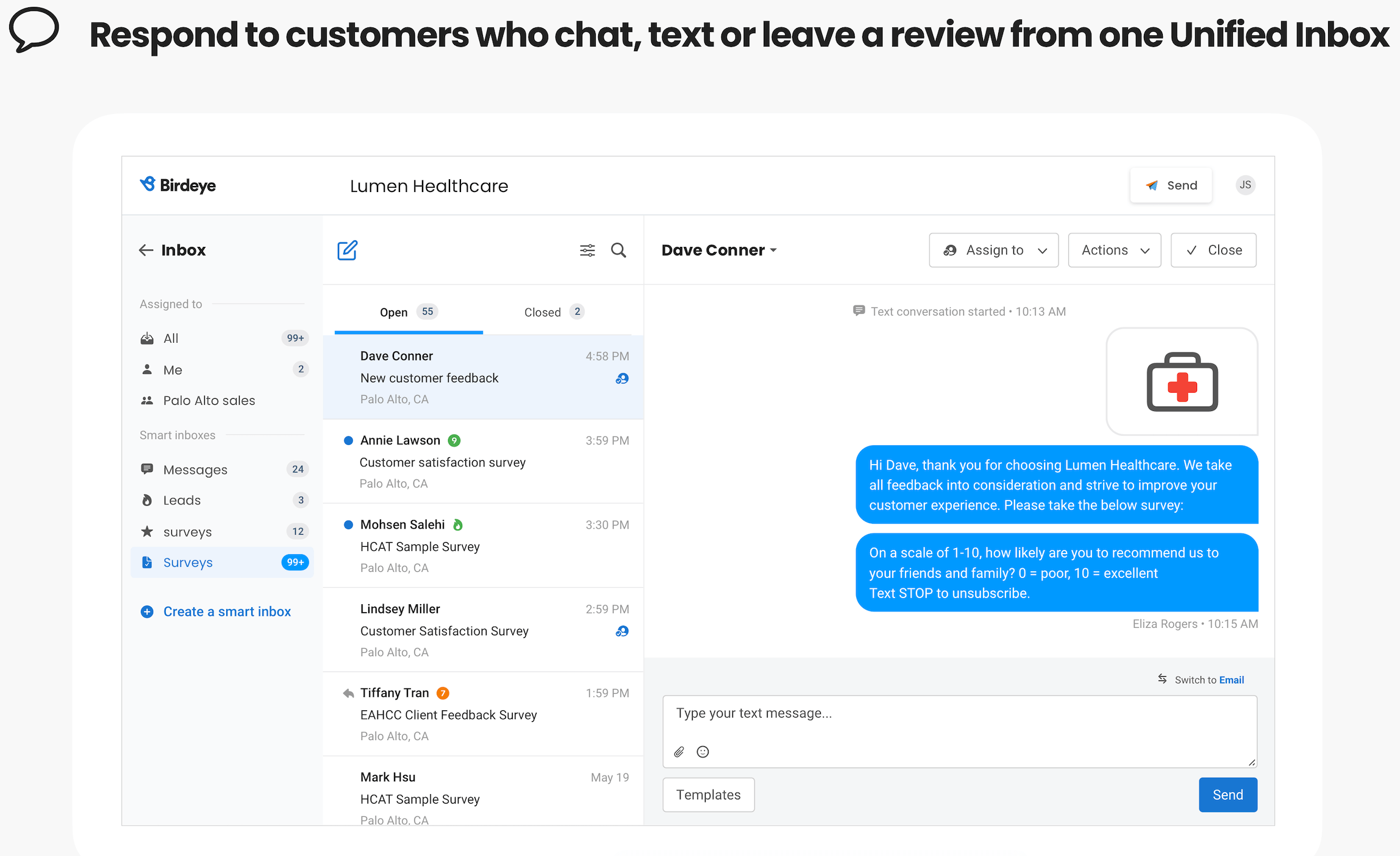
Task: Click the Lumen Healthcare business name
Action: coord(429,186)
